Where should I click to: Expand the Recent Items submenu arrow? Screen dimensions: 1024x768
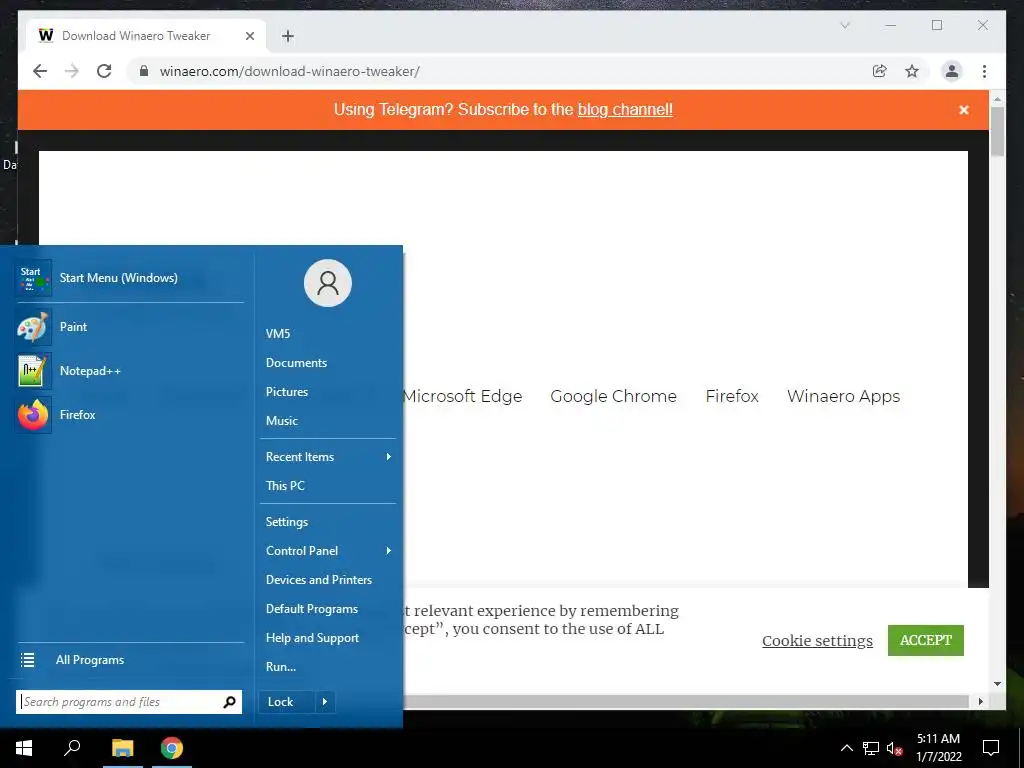pyautogui.click(x=389, y=456)
